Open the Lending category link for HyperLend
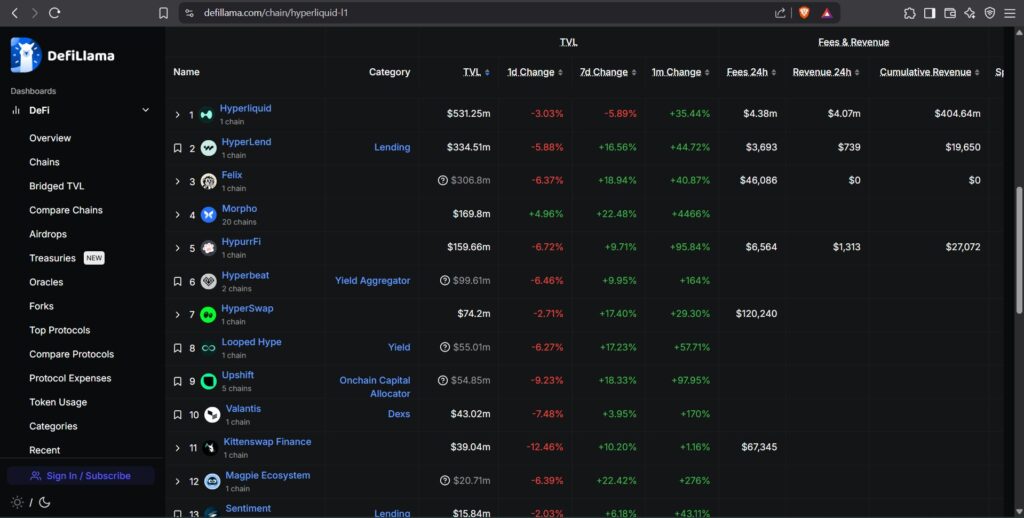Image resolution: width=1024 pixels, height=518 pixels. (x=392, y=148)
